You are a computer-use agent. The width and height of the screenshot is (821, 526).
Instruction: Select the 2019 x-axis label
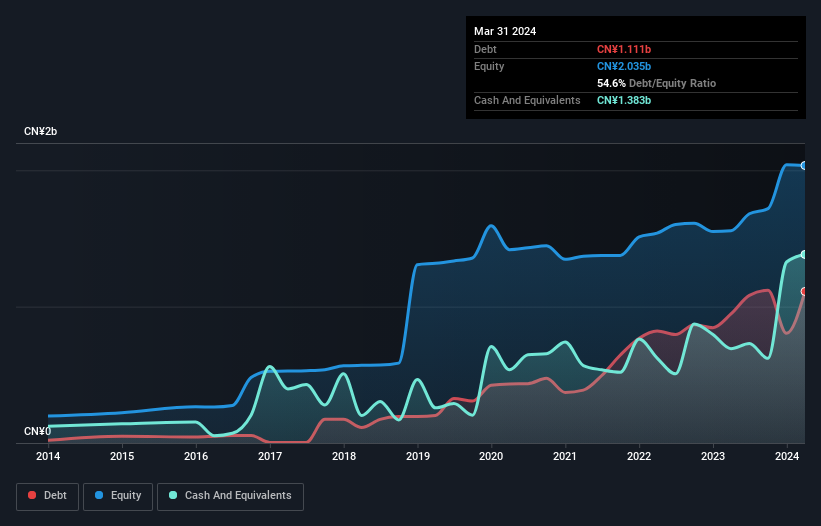point(418,457)
